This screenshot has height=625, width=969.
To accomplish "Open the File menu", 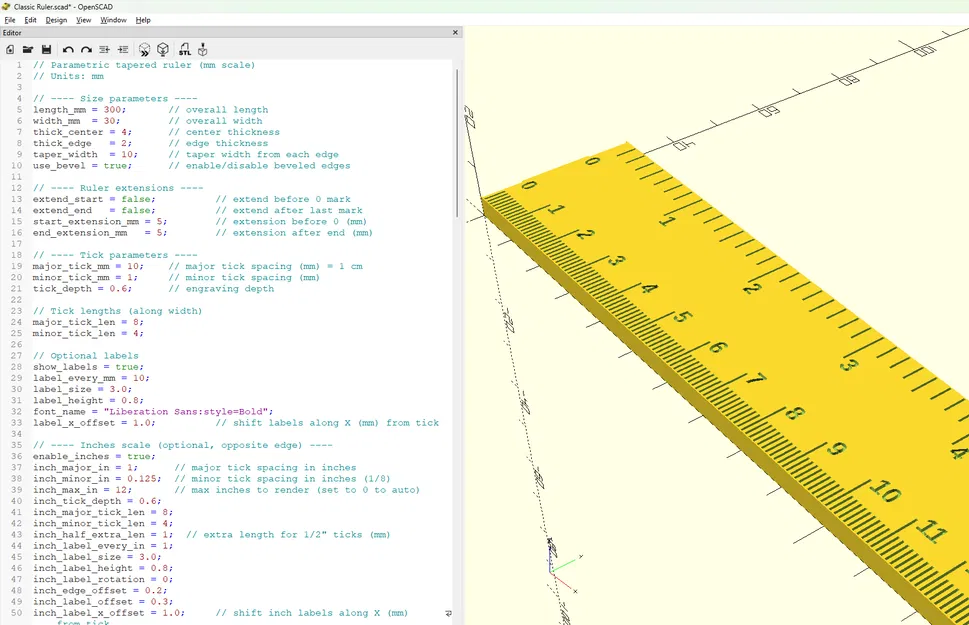I will tap(10, 20).
